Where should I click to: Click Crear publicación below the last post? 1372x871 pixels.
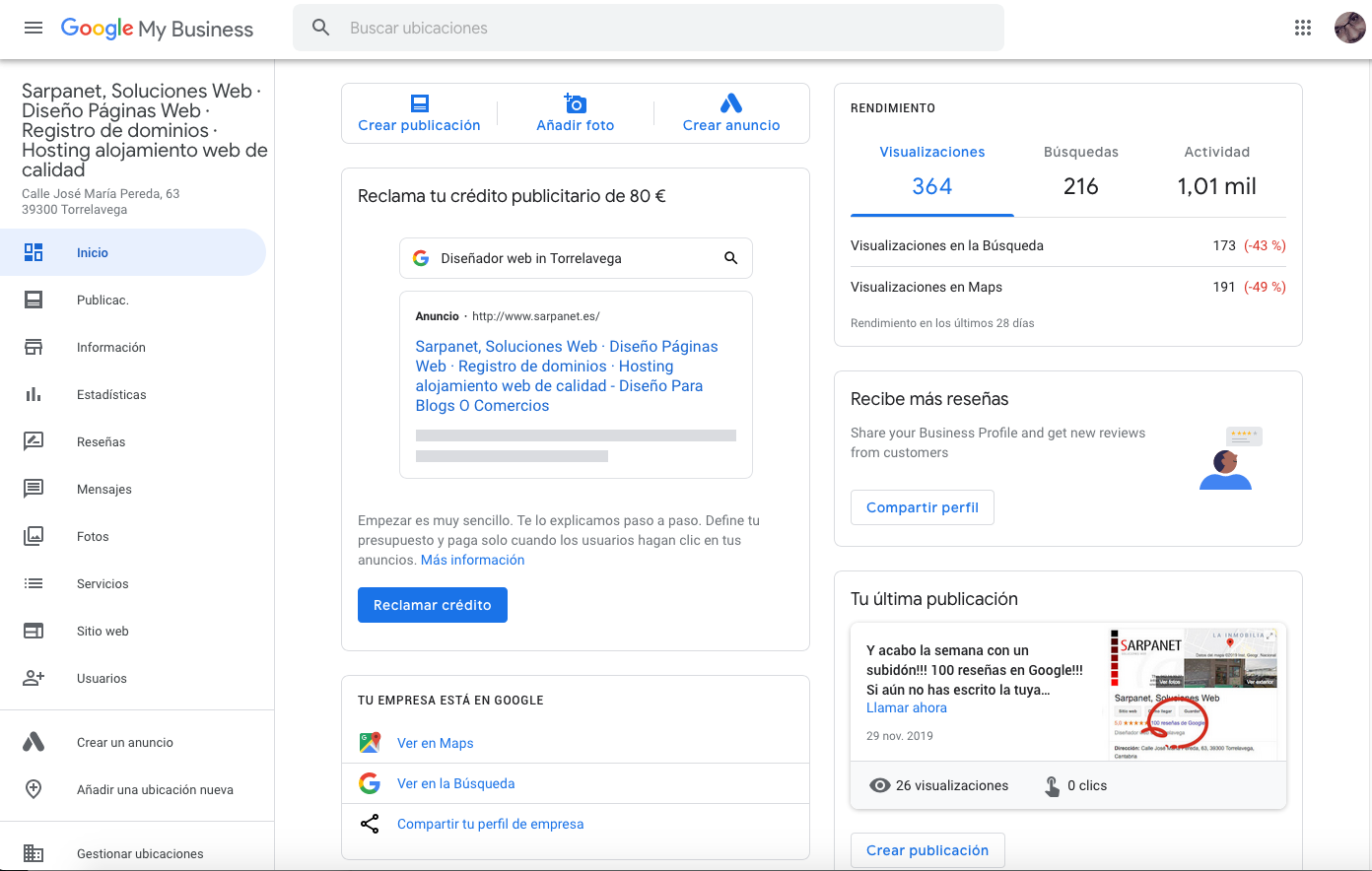(927, 850)
